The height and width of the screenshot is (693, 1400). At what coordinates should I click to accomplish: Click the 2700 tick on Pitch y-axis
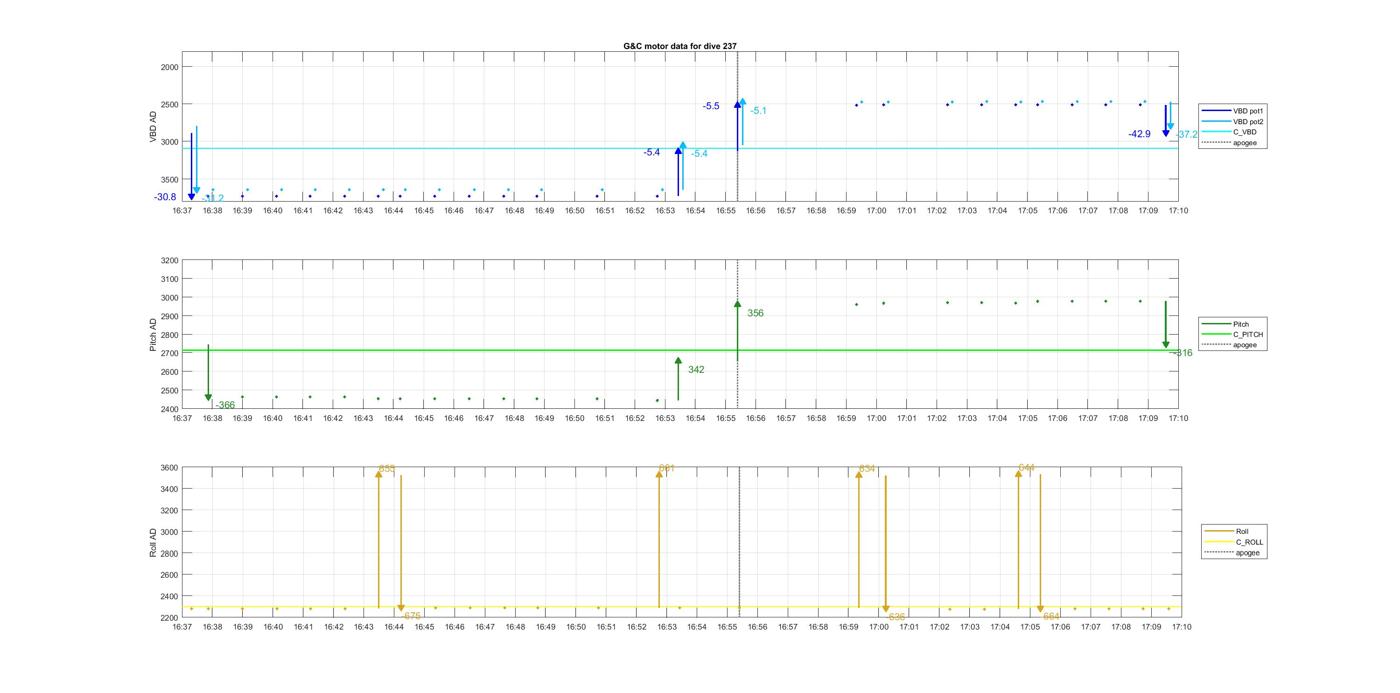(169, 353)
